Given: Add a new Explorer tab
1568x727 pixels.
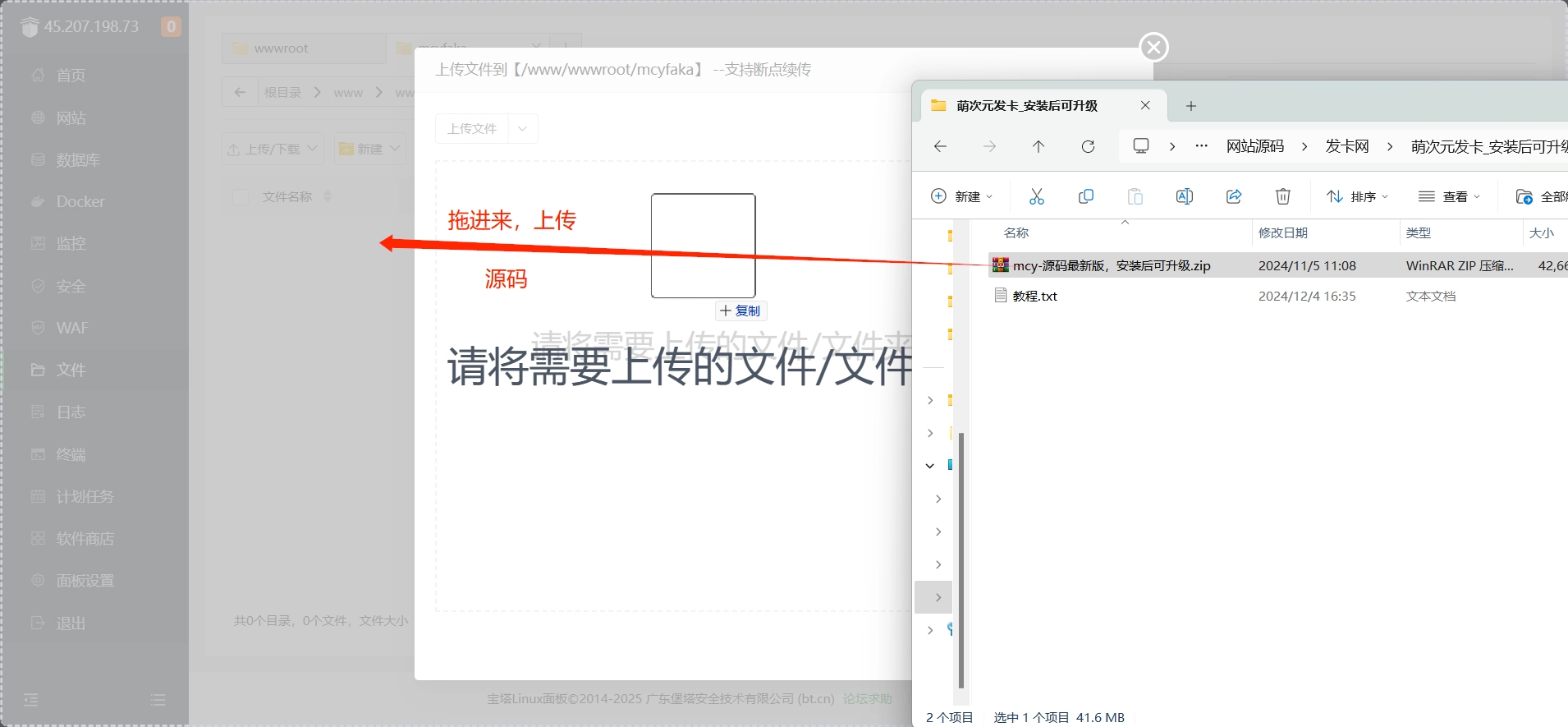Looking at the screenshot, I should click(x=1191, y=106).
